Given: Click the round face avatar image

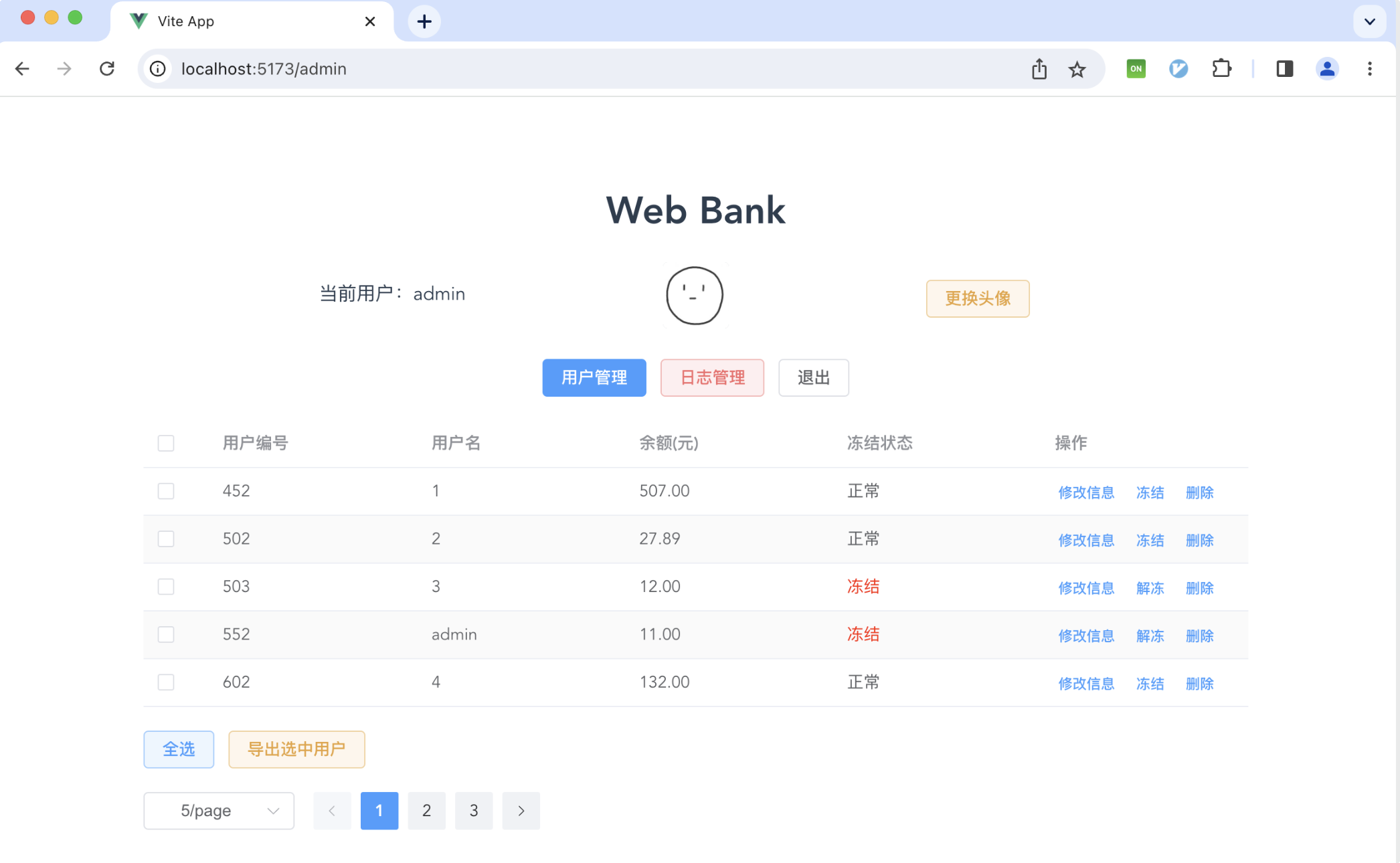Looking at the screenshot, I should coord(695,296).
